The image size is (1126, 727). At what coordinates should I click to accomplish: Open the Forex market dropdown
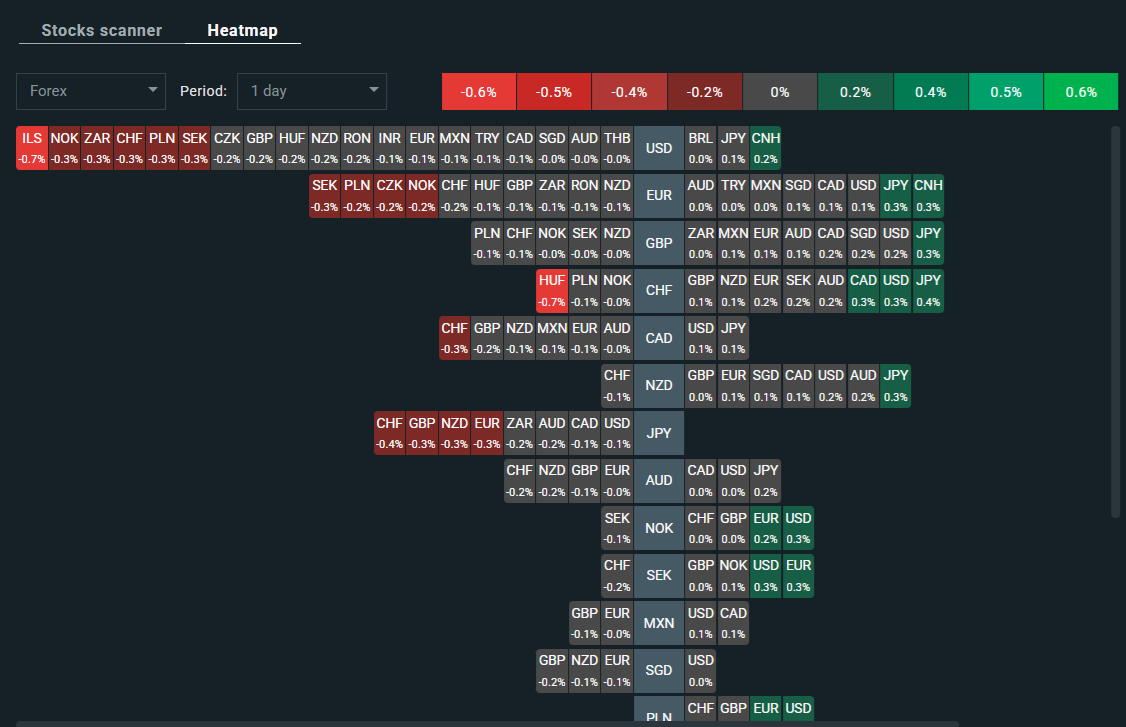(x=91, y=91)
